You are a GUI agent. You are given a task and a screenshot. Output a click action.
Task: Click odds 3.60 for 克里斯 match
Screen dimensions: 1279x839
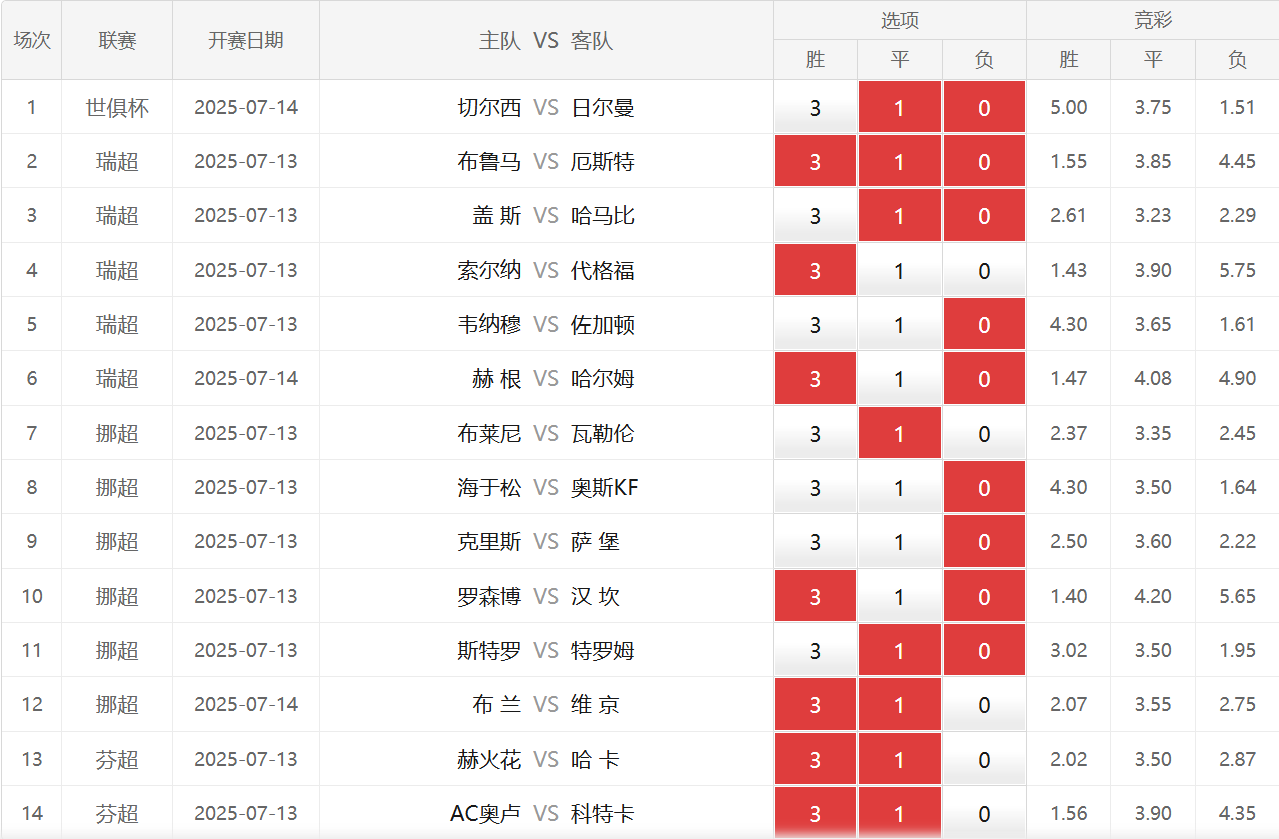1153,541
